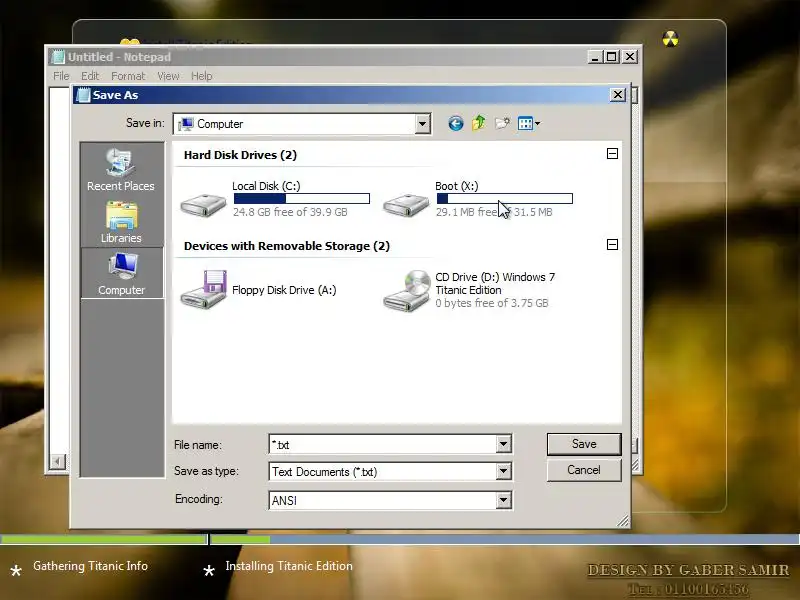Open Notepad Edit menu
Viewport: 800px width, 600px height.
[x=90, y=76]
